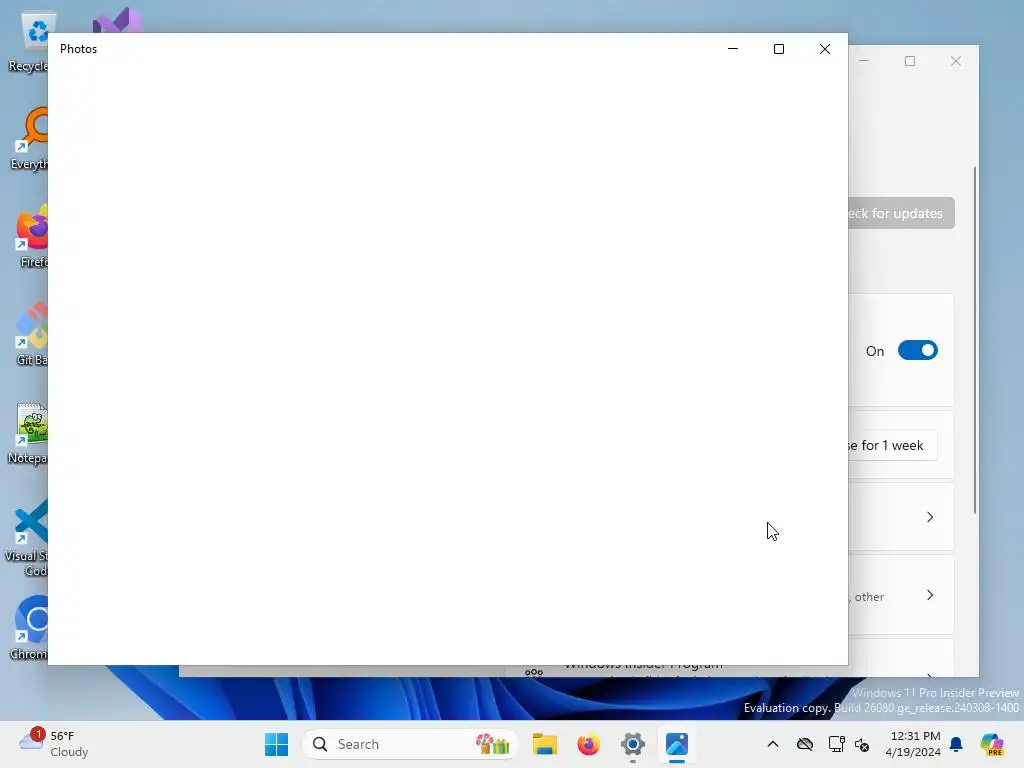Open the Visual Studio desktop icon
Screen dimensions: 1024x768
pyautogui.click(x=116, y=21)
